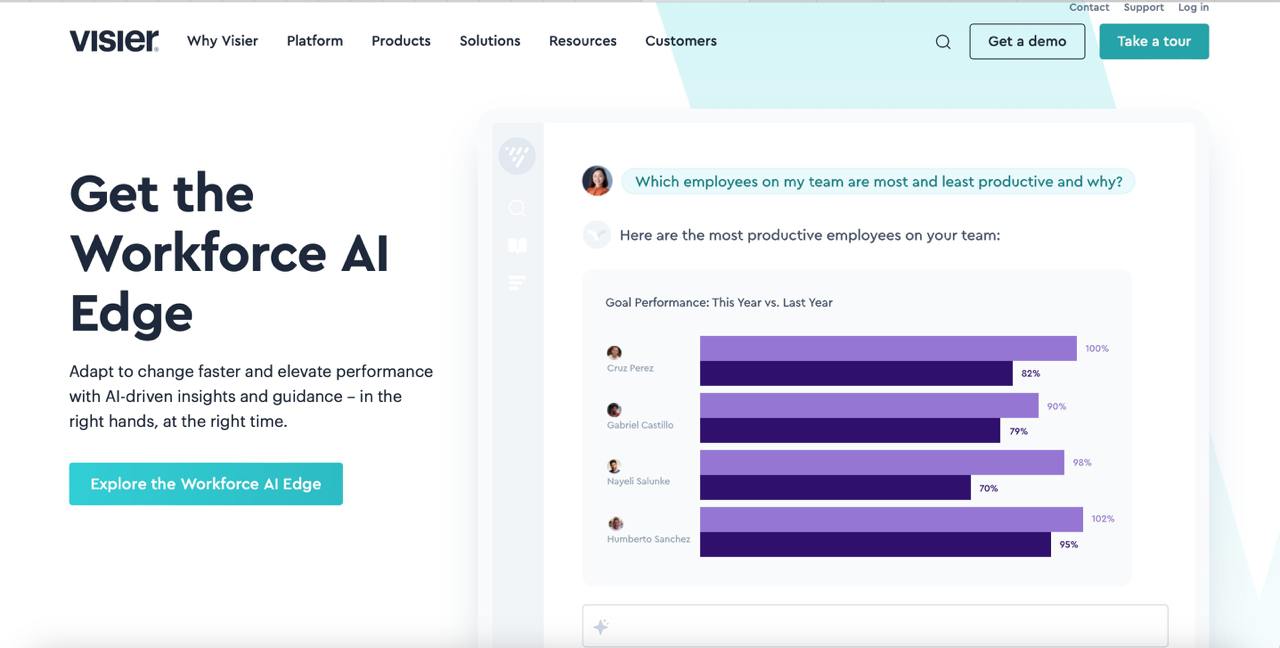The image size is (1280, 648).
Task: Click the assistant bird icon beside the answer
Action: pos(597,235)
